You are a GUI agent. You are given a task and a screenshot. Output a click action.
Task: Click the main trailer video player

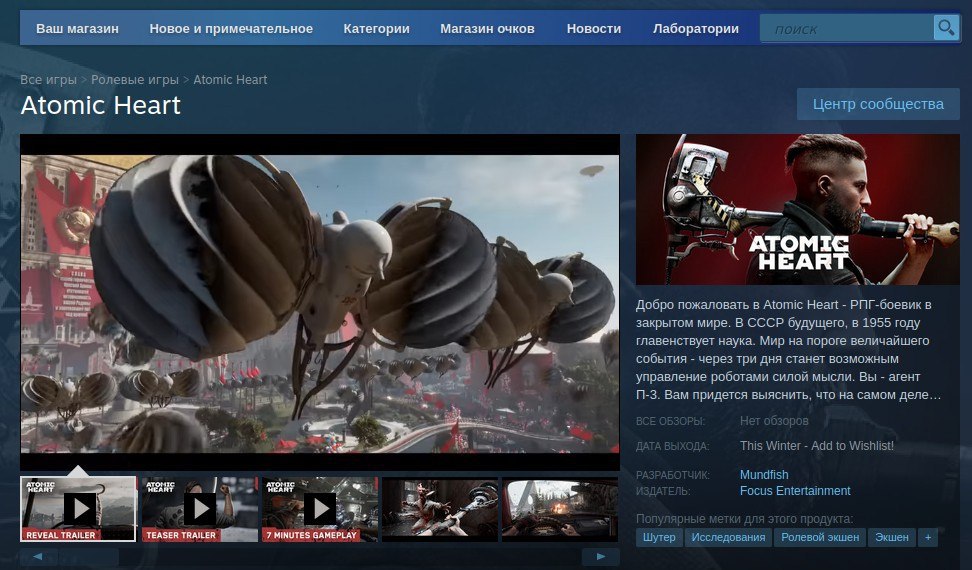[x=320, y=302]
